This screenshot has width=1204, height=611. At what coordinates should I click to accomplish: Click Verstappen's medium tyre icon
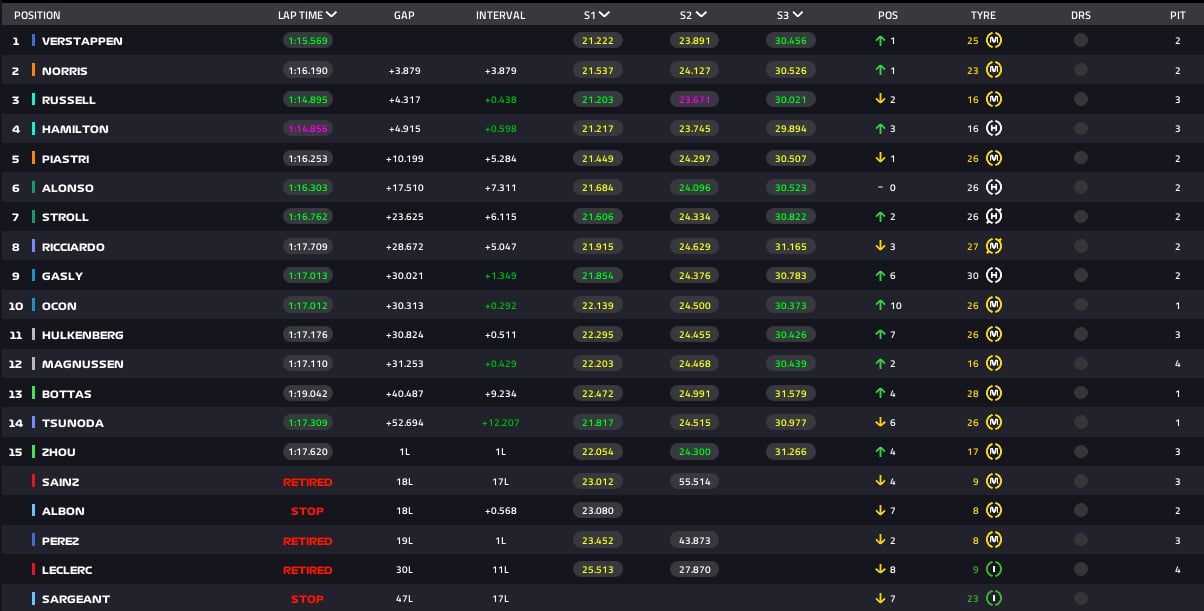click(994, 41)
